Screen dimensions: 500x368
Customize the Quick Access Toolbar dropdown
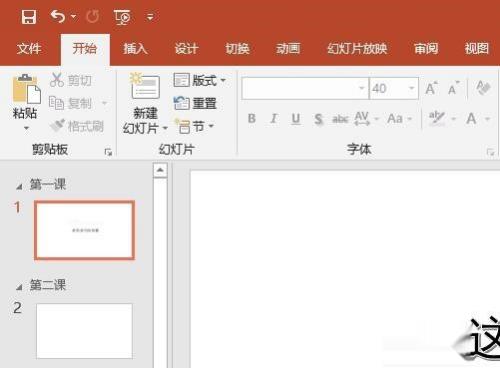coord(150,16)
